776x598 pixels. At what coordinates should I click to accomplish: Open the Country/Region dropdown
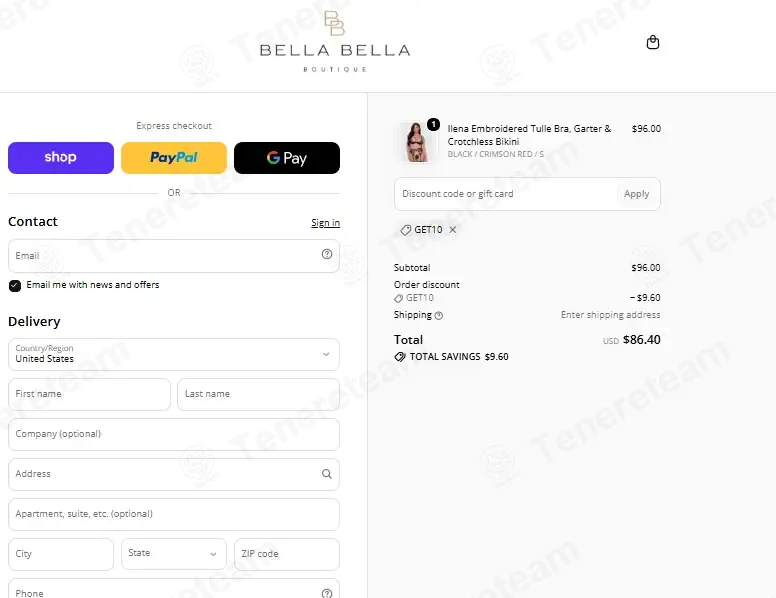pos(174,354)
